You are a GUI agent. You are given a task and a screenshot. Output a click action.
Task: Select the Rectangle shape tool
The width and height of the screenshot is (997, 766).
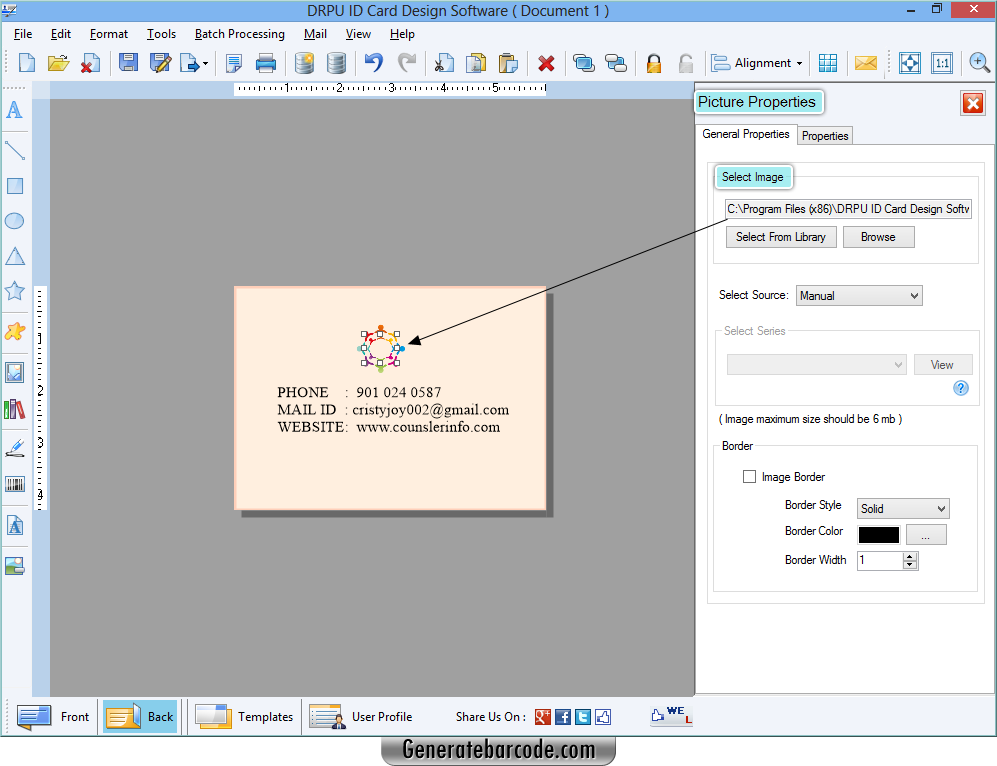(14, 185)
